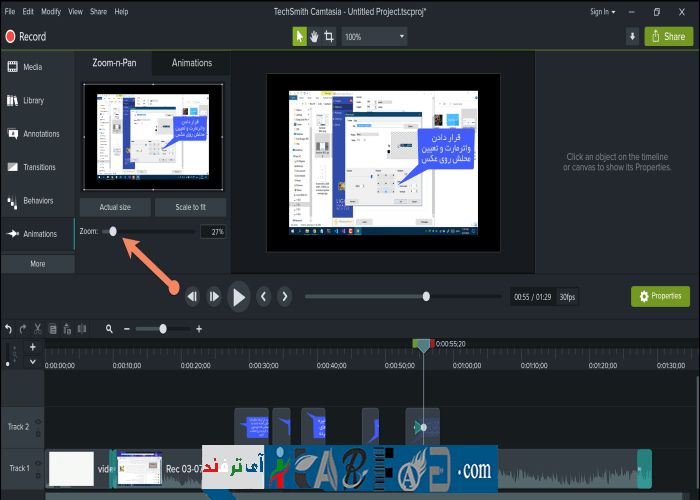Image resolution: width=700 pixels, height=500 pixels.
Task: Split the clip with the Split icon
Action: click(83, 329)
